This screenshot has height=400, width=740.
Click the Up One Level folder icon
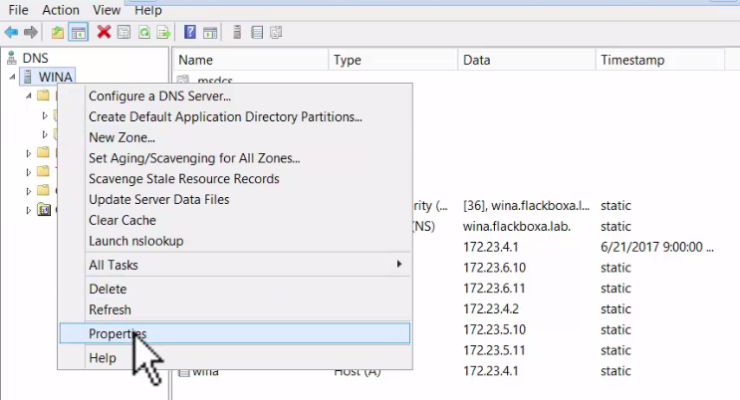pyautogui.click(x=57, y=33)
